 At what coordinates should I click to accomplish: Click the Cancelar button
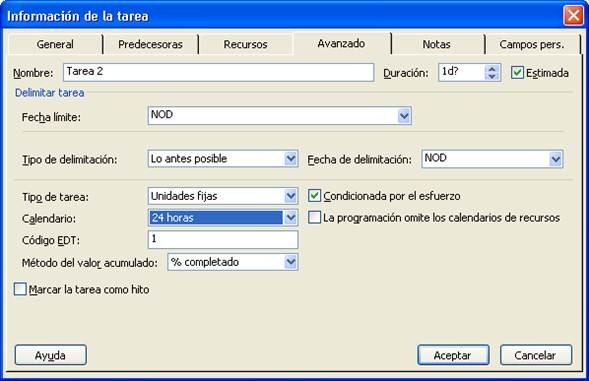(x=536, y=355)
